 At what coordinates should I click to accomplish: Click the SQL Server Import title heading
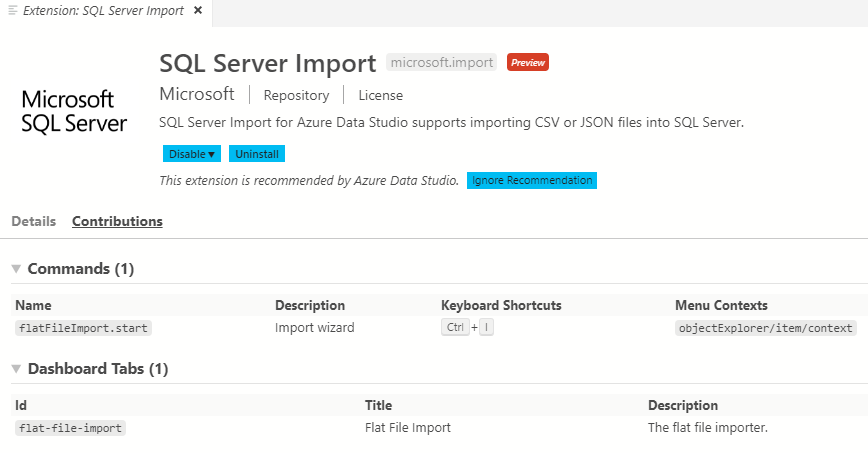pyautogui.click(x=267, y=62)
